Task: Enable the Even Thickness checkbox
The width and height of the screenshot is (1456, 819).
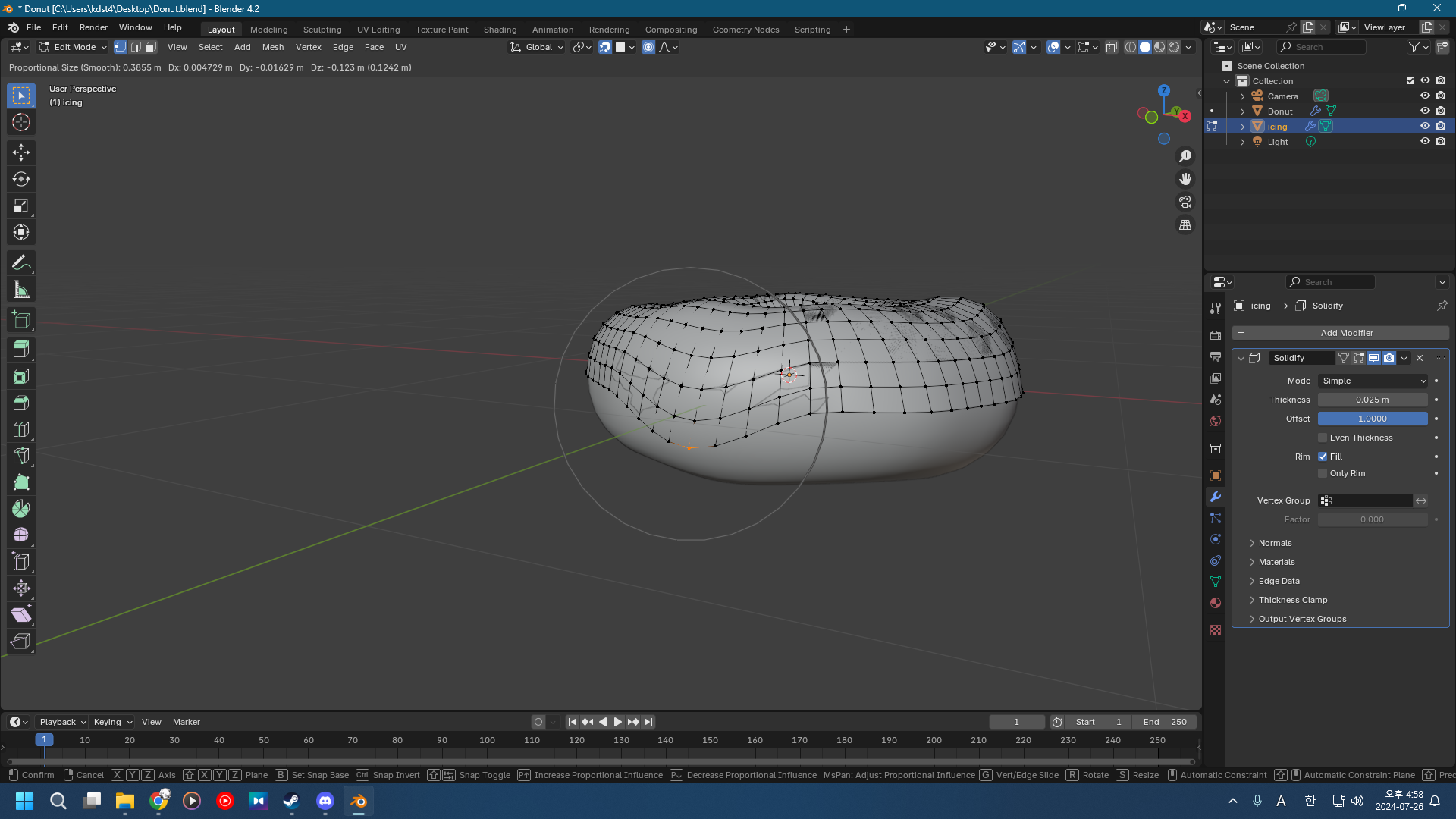Action: pos(1323,438)
